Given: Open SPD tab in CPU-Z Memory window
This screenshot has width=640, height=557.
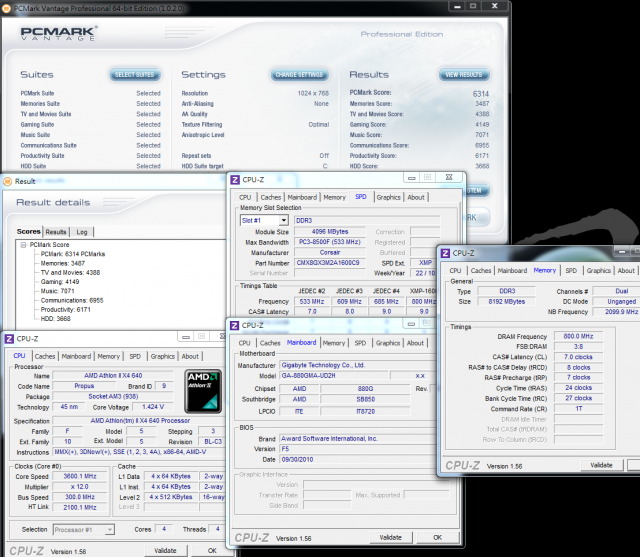Looking at the screenshot, I should [x=571, y=271].
